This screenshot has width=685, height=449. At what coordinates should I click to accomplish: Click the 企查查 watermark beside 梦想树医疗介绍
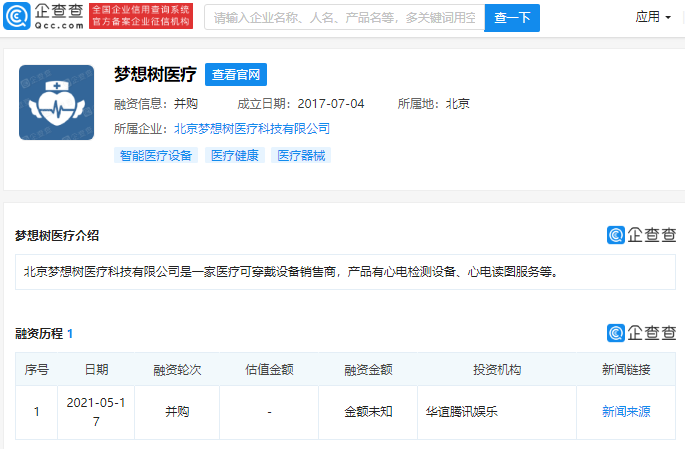coord(641,235)
